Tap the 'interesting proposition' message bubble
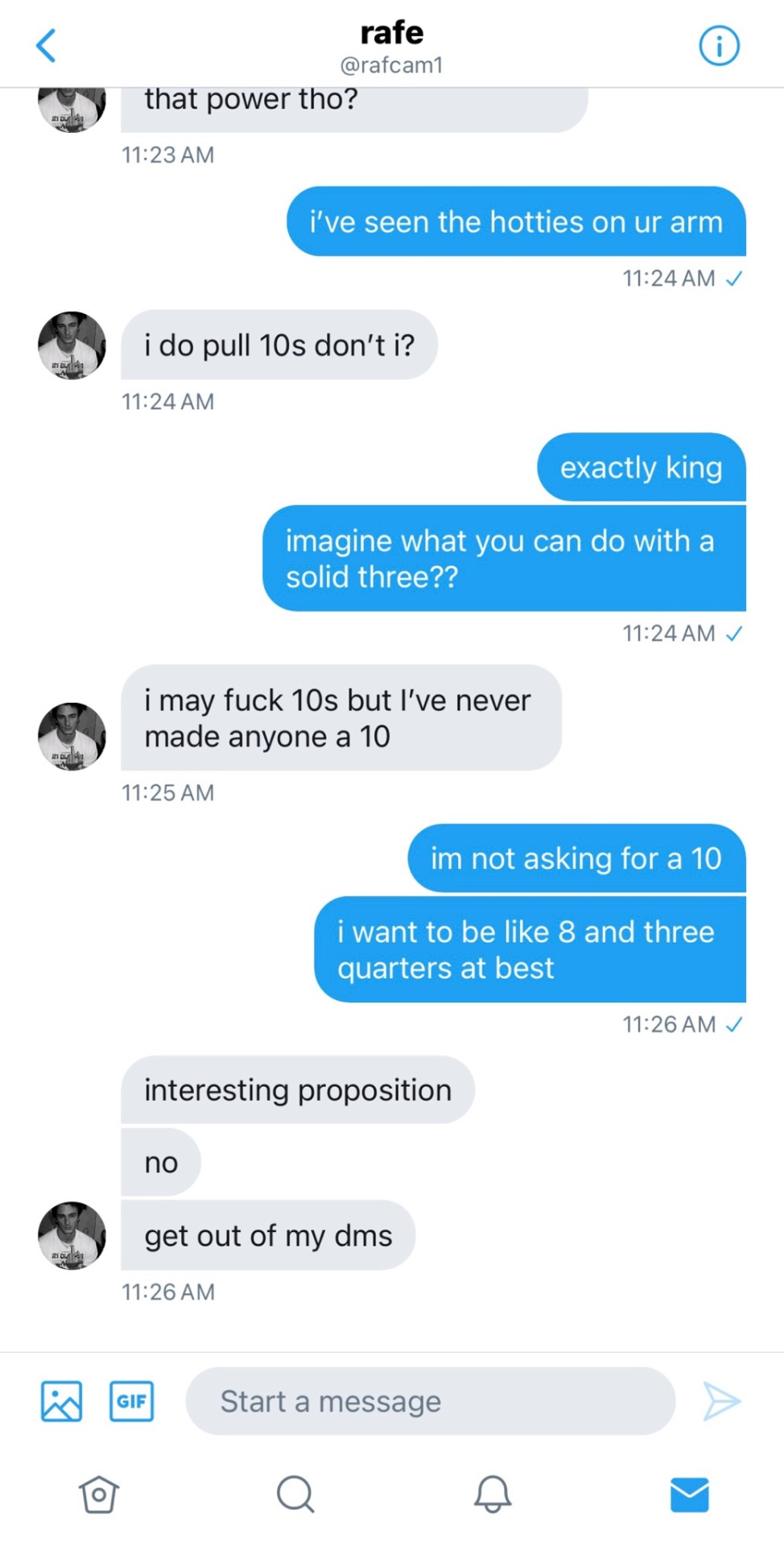The image size is (784, 1546). pyautogui.click(x=298, y=1090)
